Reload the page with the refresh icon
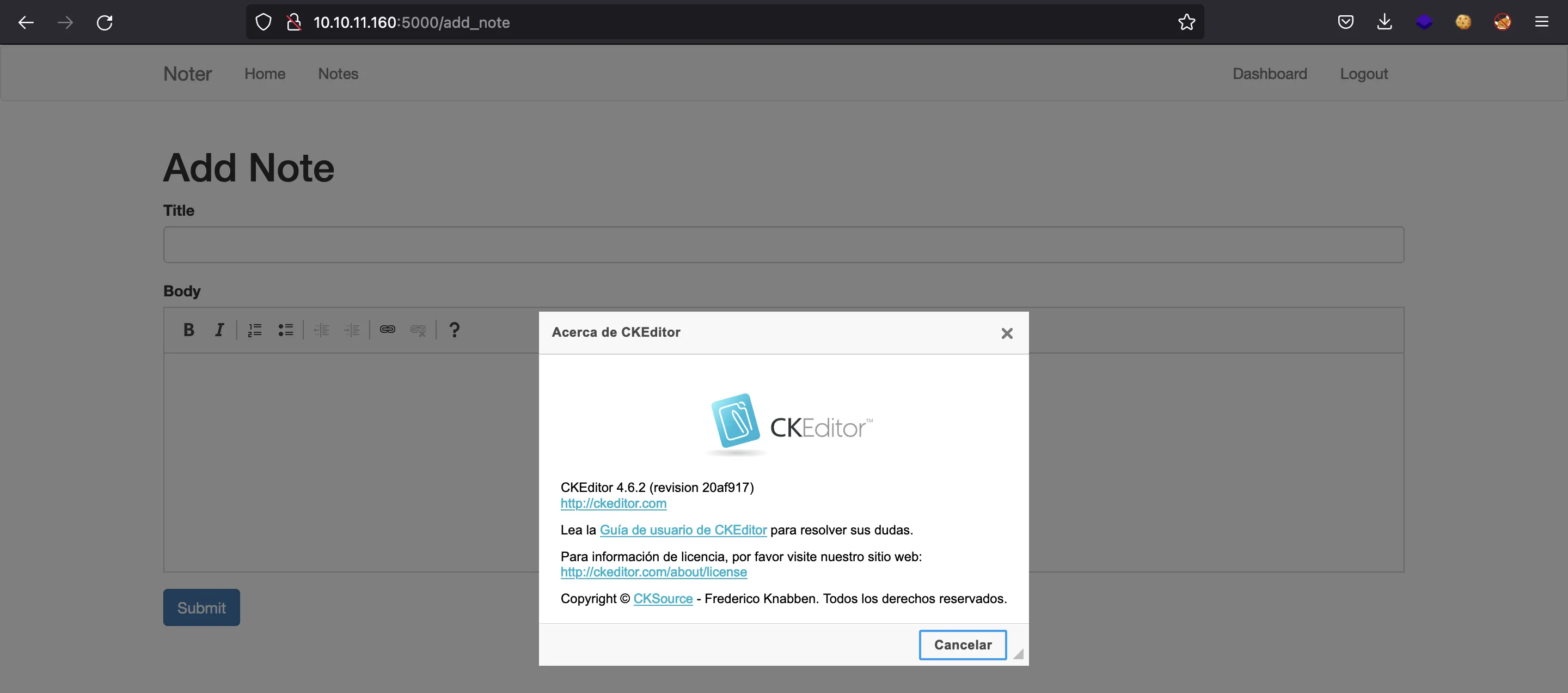Viewport: 1568px width, 693px height. pyautogui.click(x=105, y=22)
